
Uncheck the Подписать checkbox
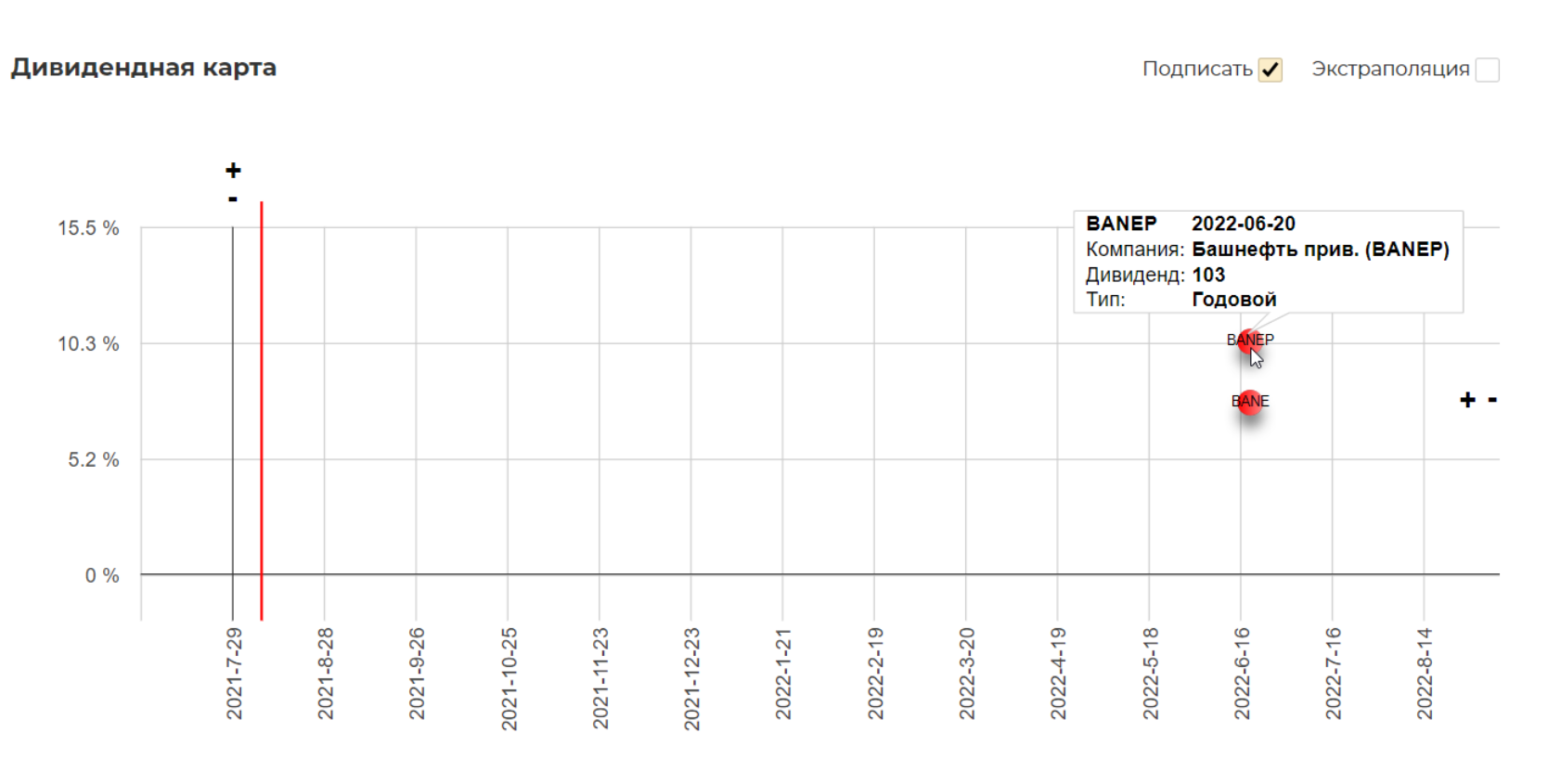[x=1271, y=70]
